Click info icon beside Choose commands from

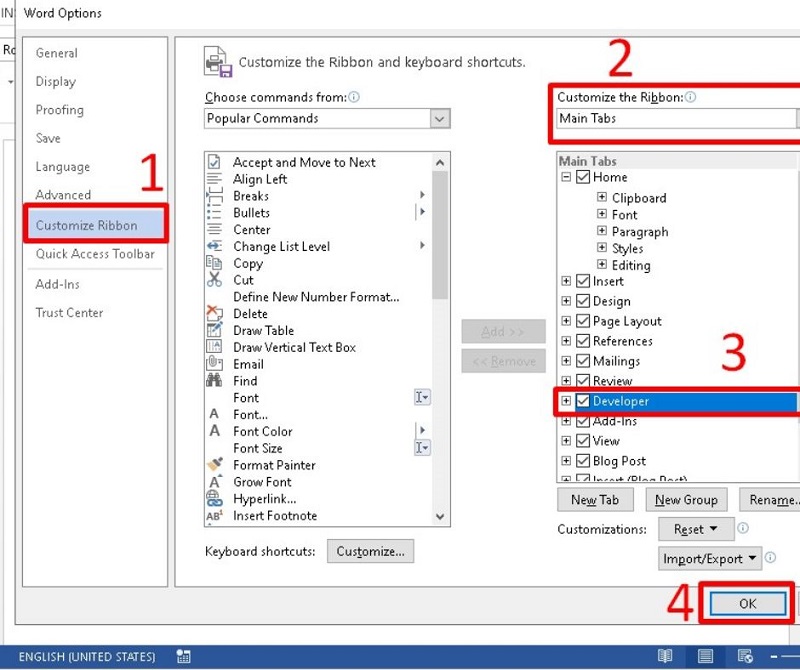click(x=354, y=97)
